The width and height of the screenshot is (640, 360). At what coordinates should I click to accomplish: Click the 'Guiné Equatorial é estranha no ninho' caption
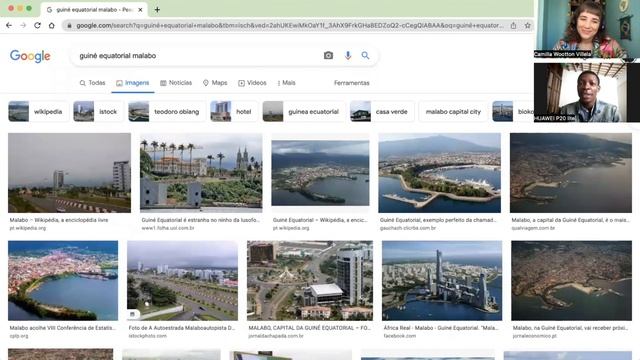click(x=200, y=220)
